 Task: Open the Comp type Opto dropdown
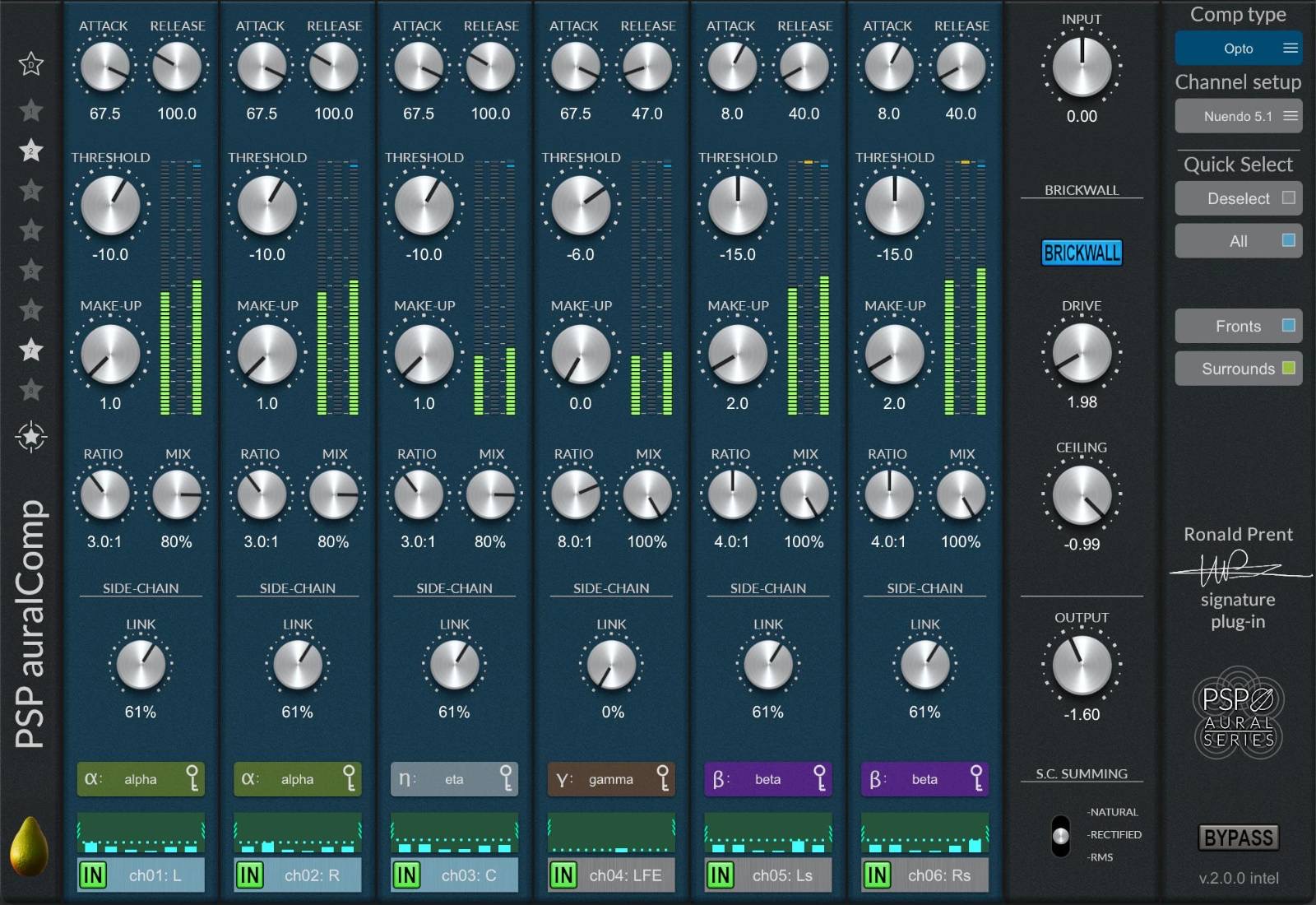[x=1238, y=48]
